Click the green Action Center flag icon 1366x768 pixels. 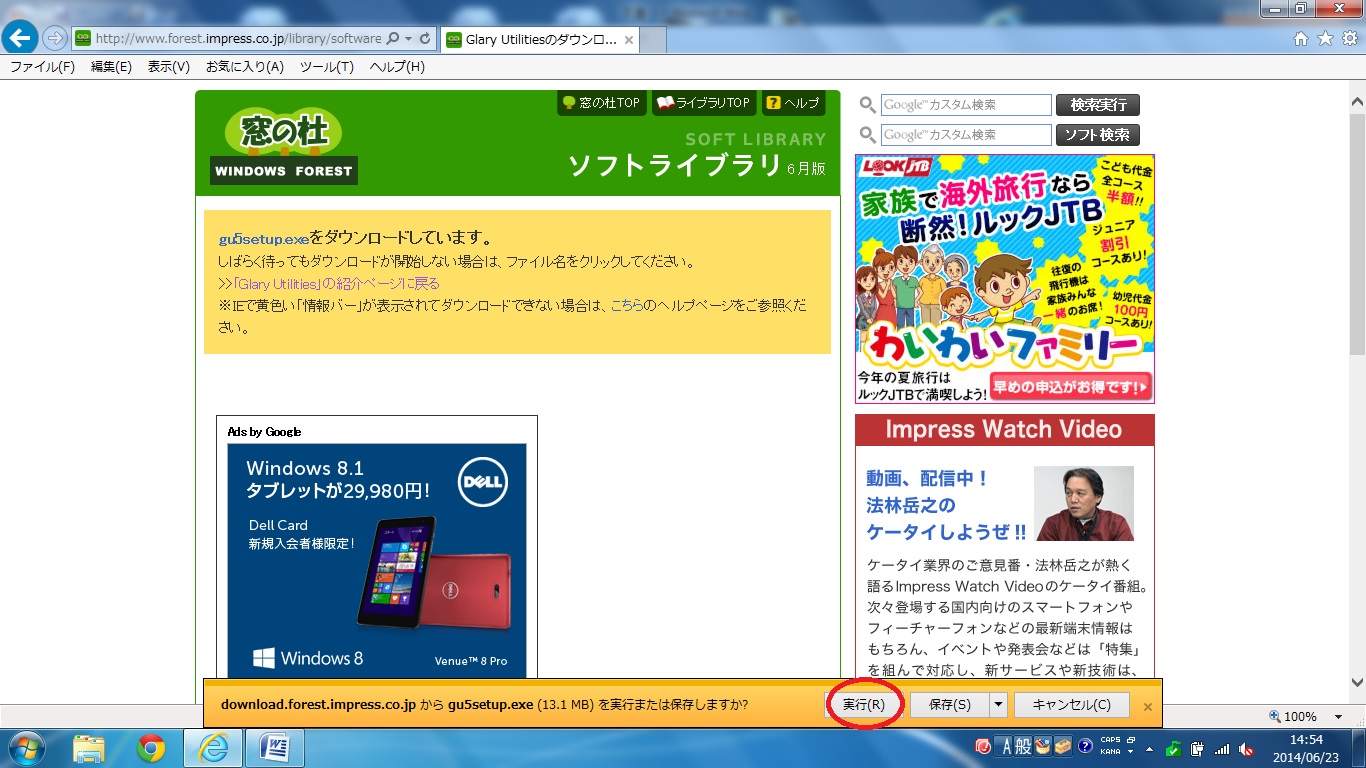click(x=1174, y=748)
